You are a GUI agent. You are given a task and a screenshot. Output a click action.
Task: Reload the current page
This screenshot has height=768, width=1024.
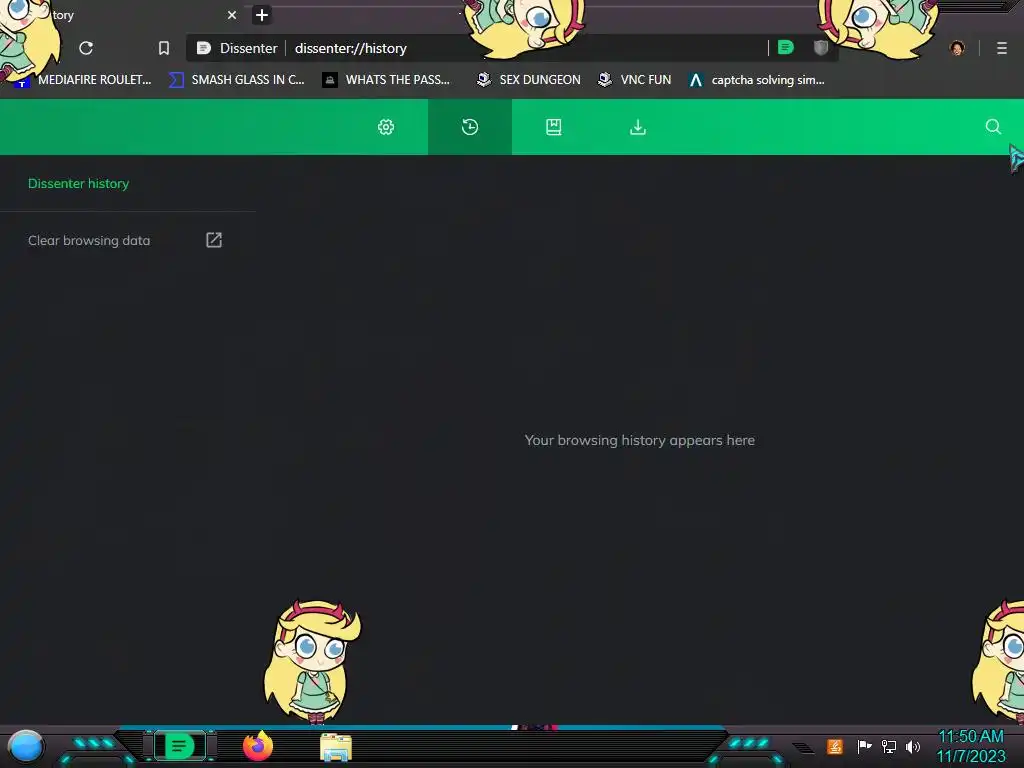coord(86,48)
